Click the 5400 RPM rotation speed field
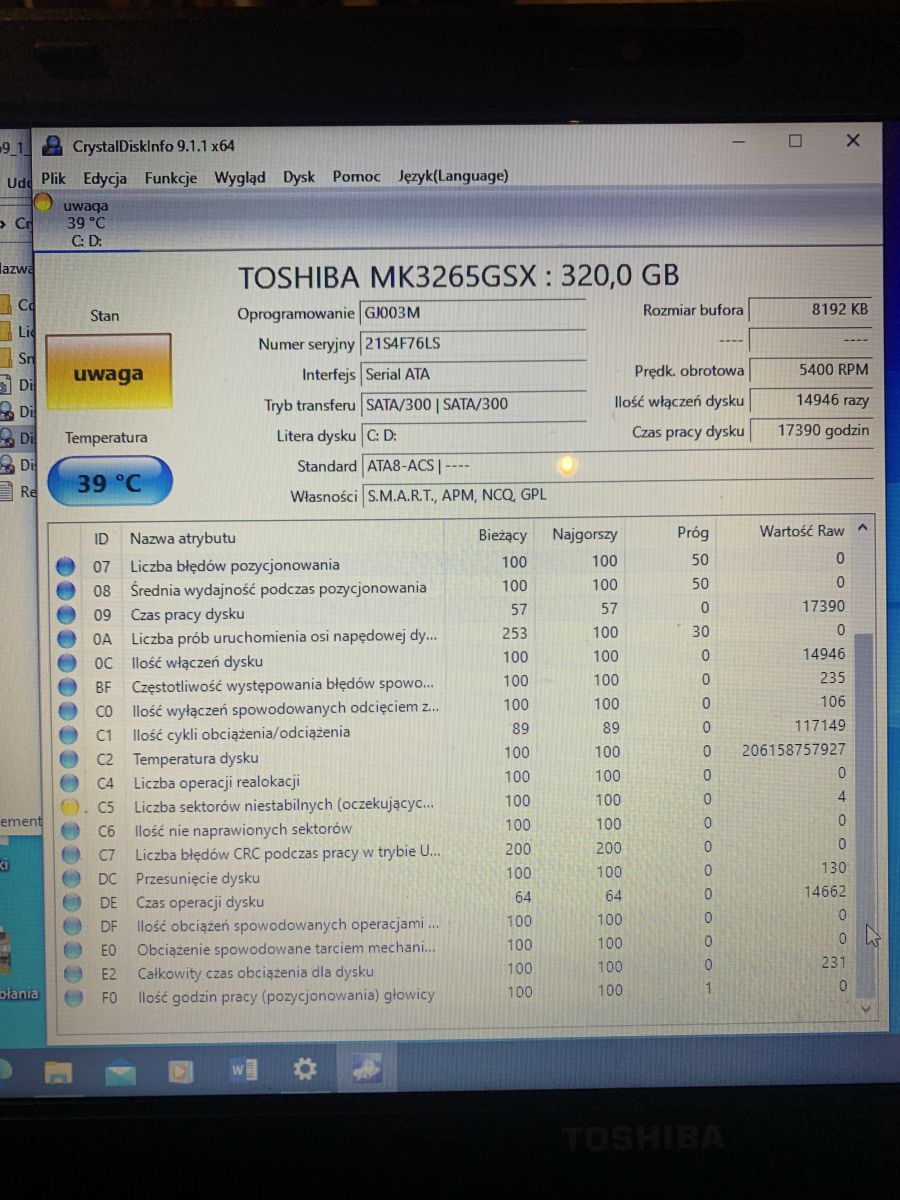The image size is (900, 1200). [x=811, y=370]
